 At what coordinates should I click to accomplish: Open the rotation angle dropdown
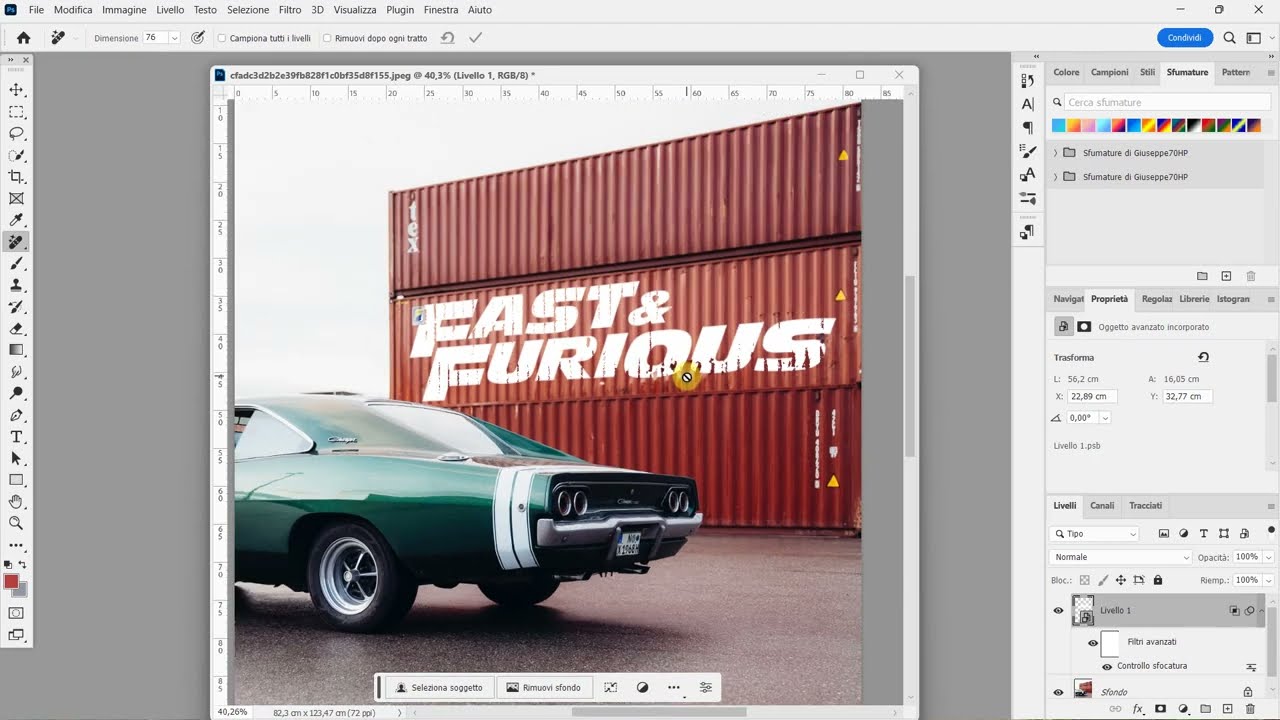1107,418
